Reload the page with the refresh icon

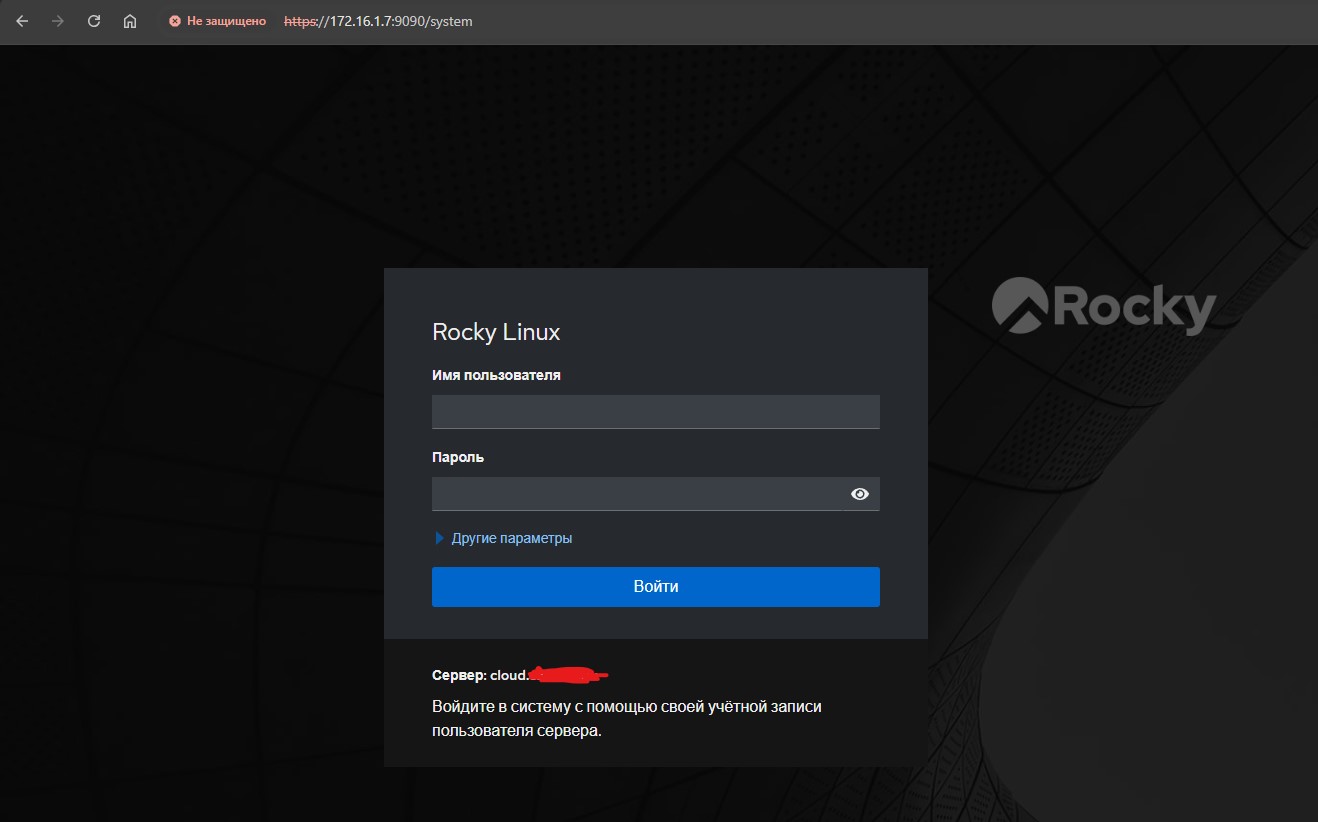(94, 21)
